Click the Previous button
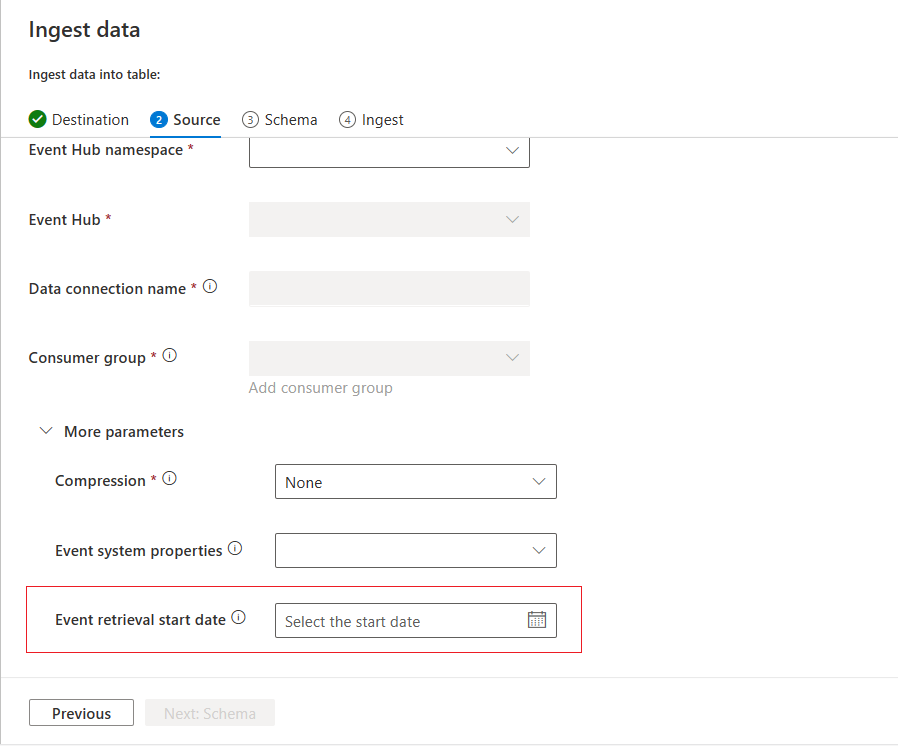898x746 pixels. click(x=81, y=713)
